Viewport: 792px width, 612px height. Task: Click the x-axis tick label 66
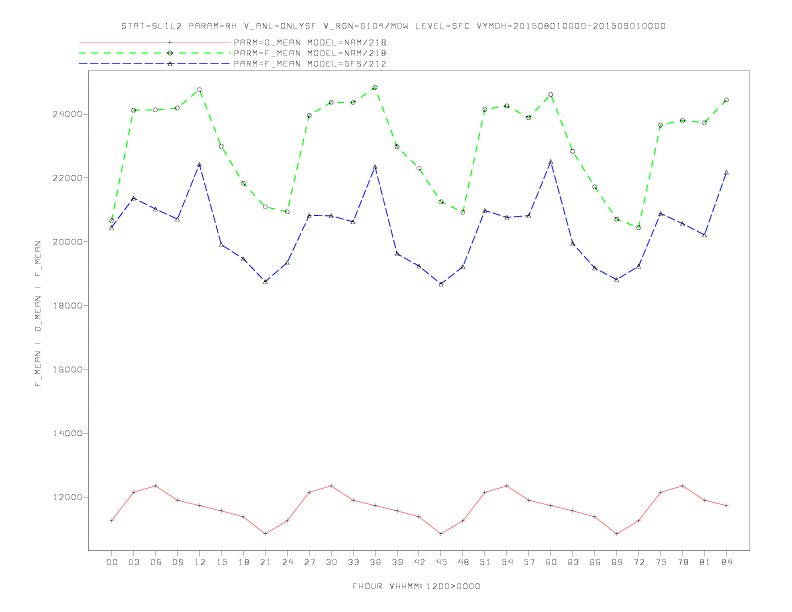(x=595, y=562)
